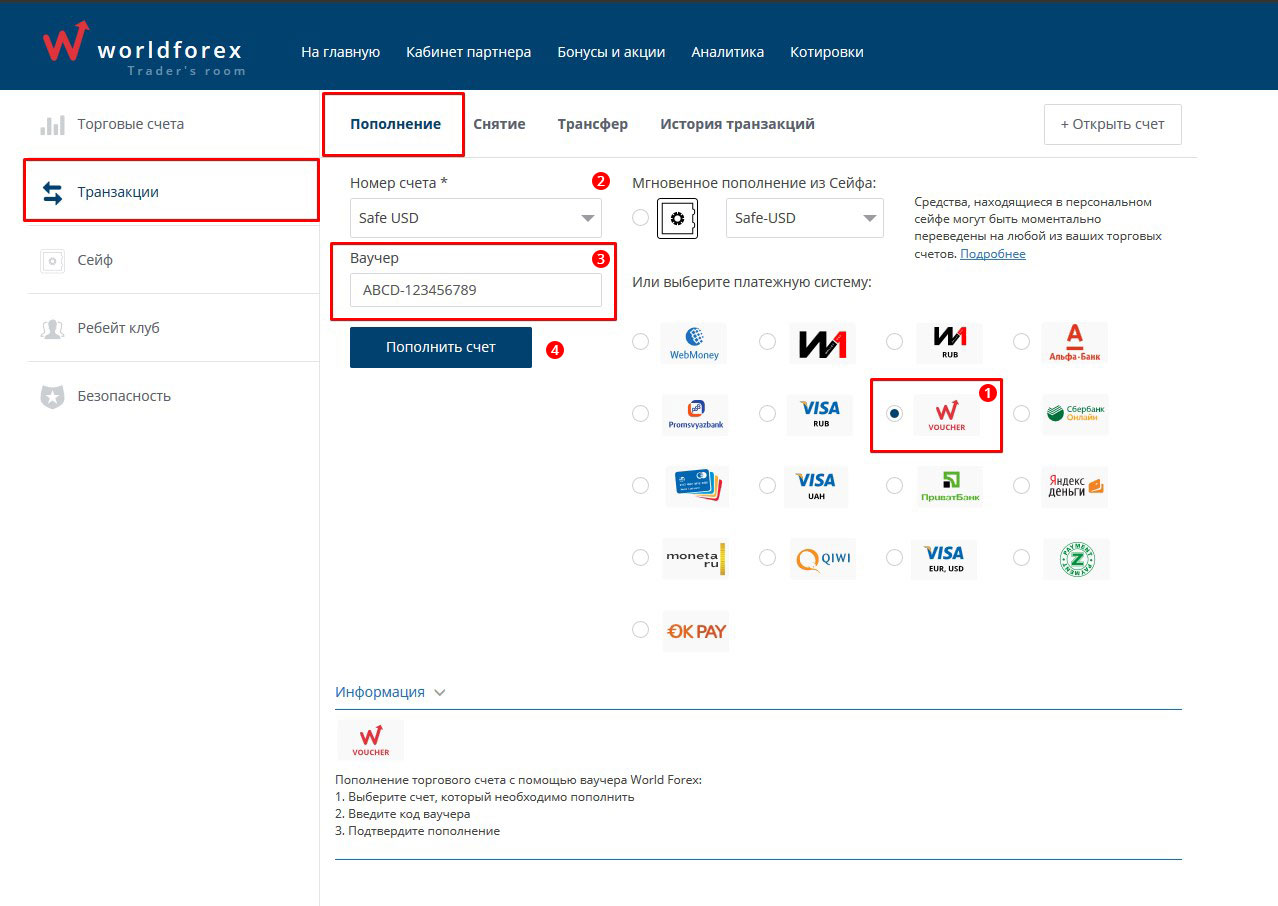The height and width of the screenshot is (906, 1278).
Task: Select the WebMoney radio button
Action: pyautogui.click(x=640, y=342)
